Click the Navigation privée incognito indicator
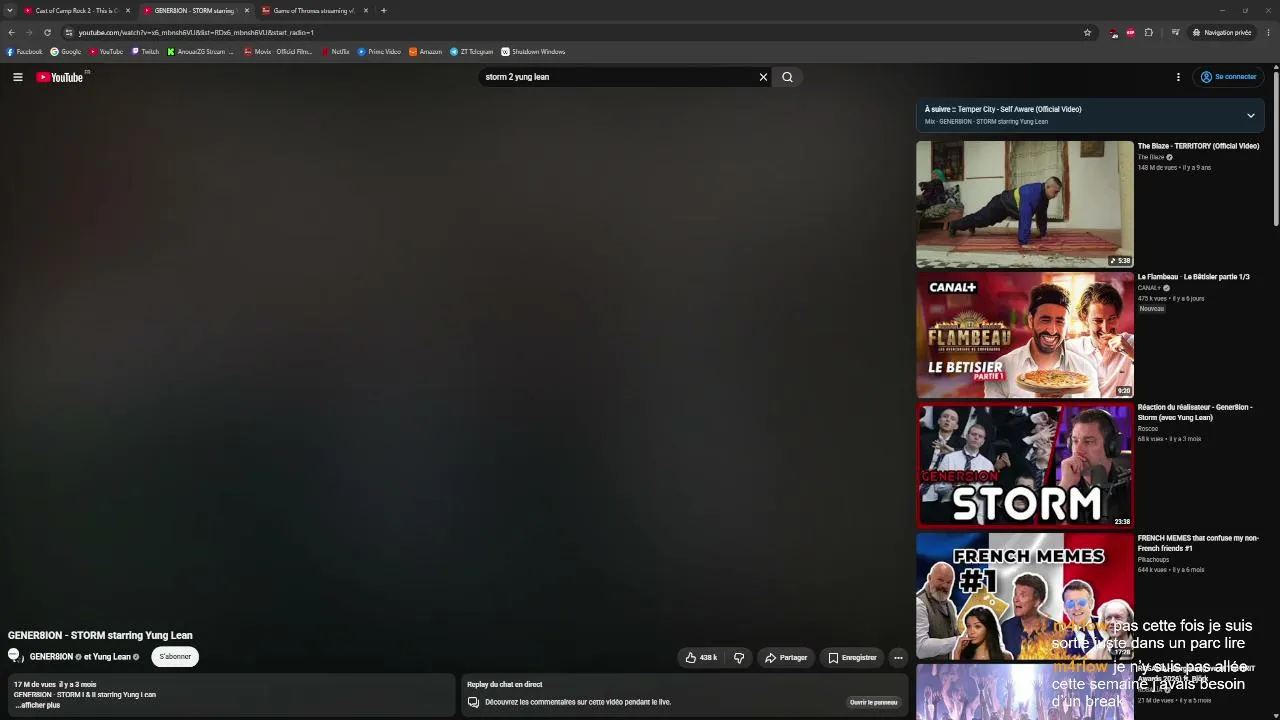 click(1222, 32)
